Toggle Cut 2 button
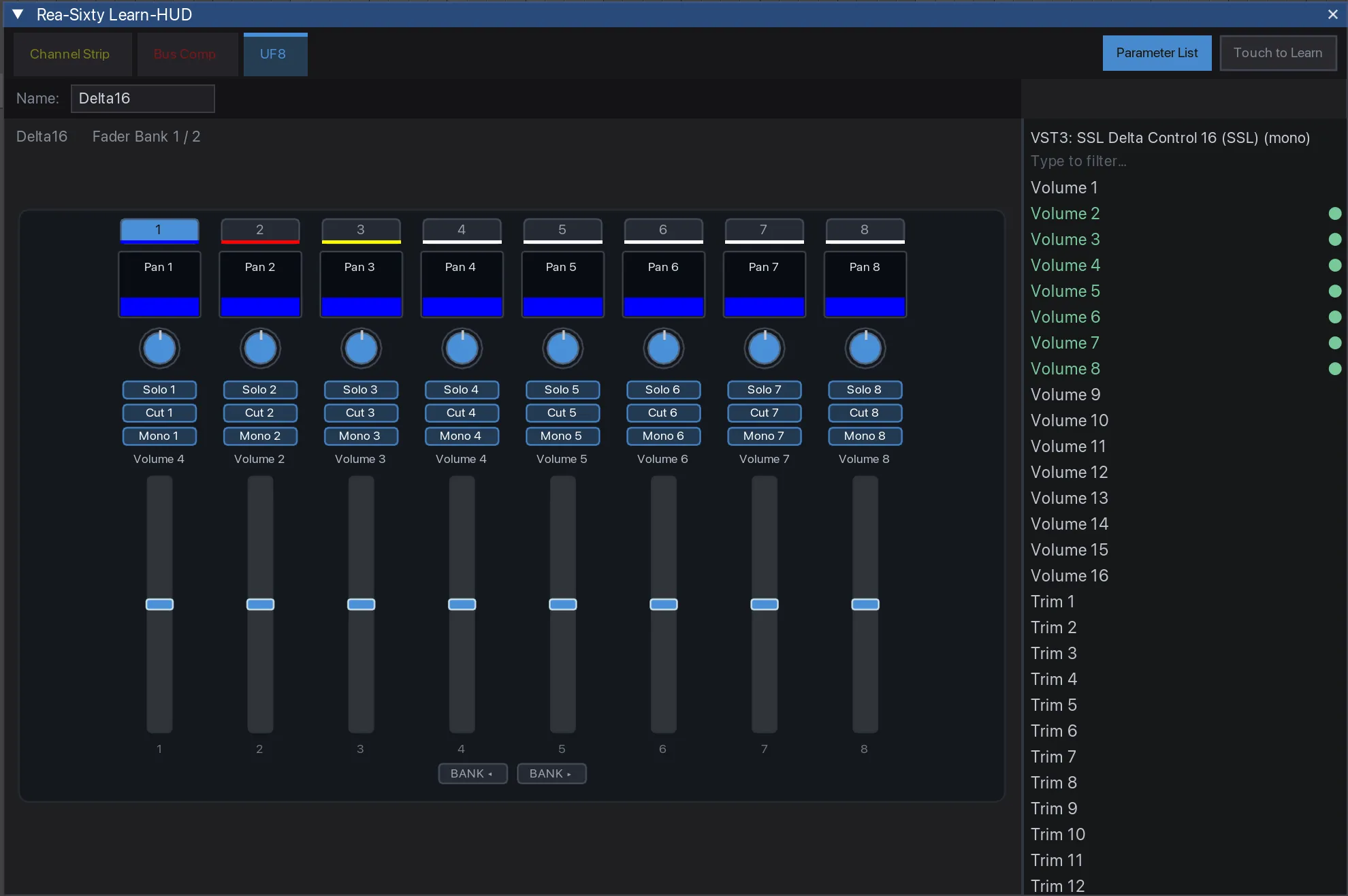 pos(260,413)
